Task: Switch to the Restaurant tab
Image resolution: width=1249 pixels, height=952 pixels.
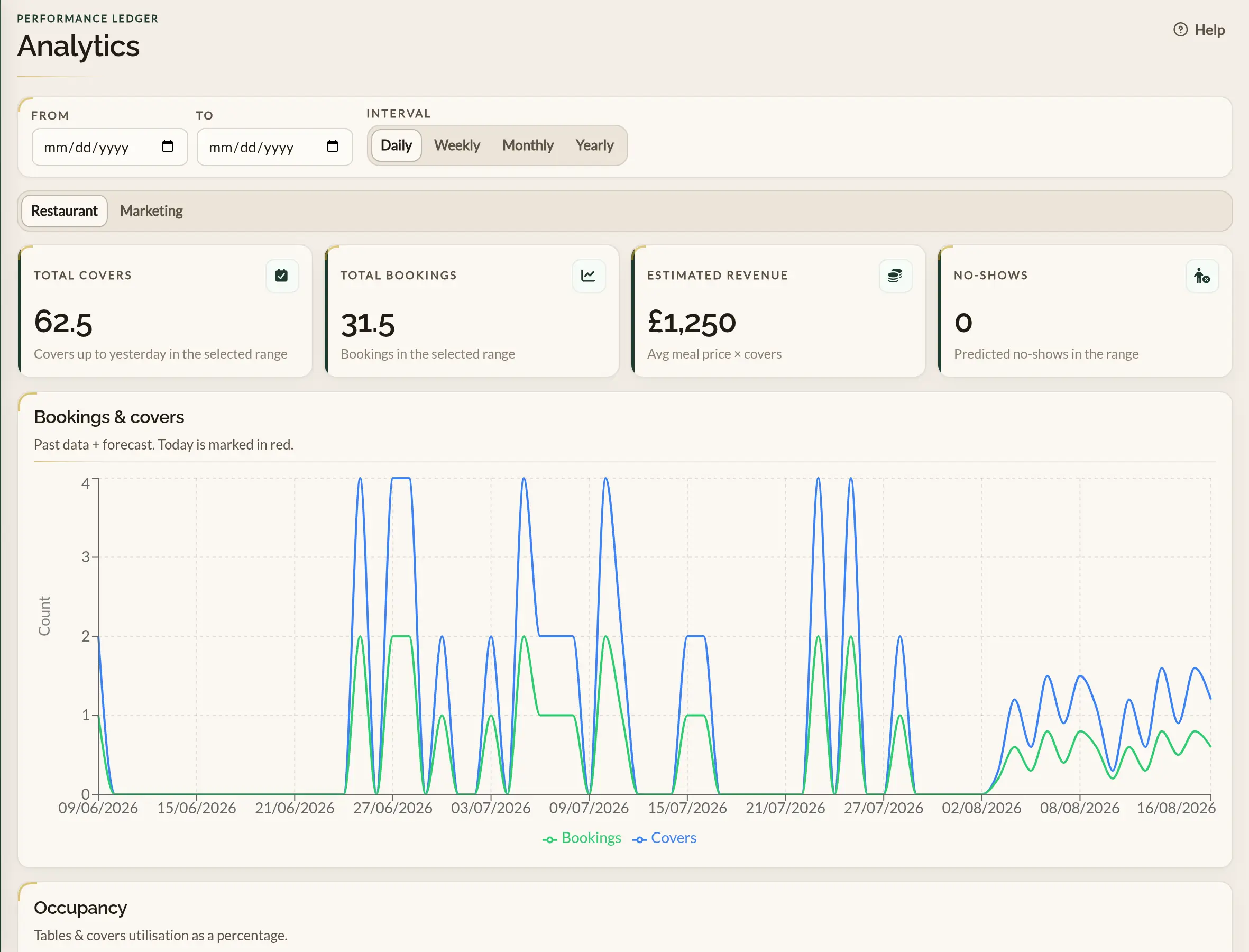Action: point(65,211)
